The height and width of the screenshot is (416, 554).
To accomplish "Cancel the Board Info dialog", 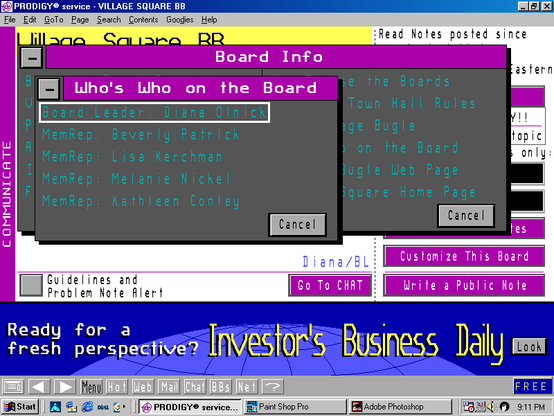I will (x=466, y=215).
